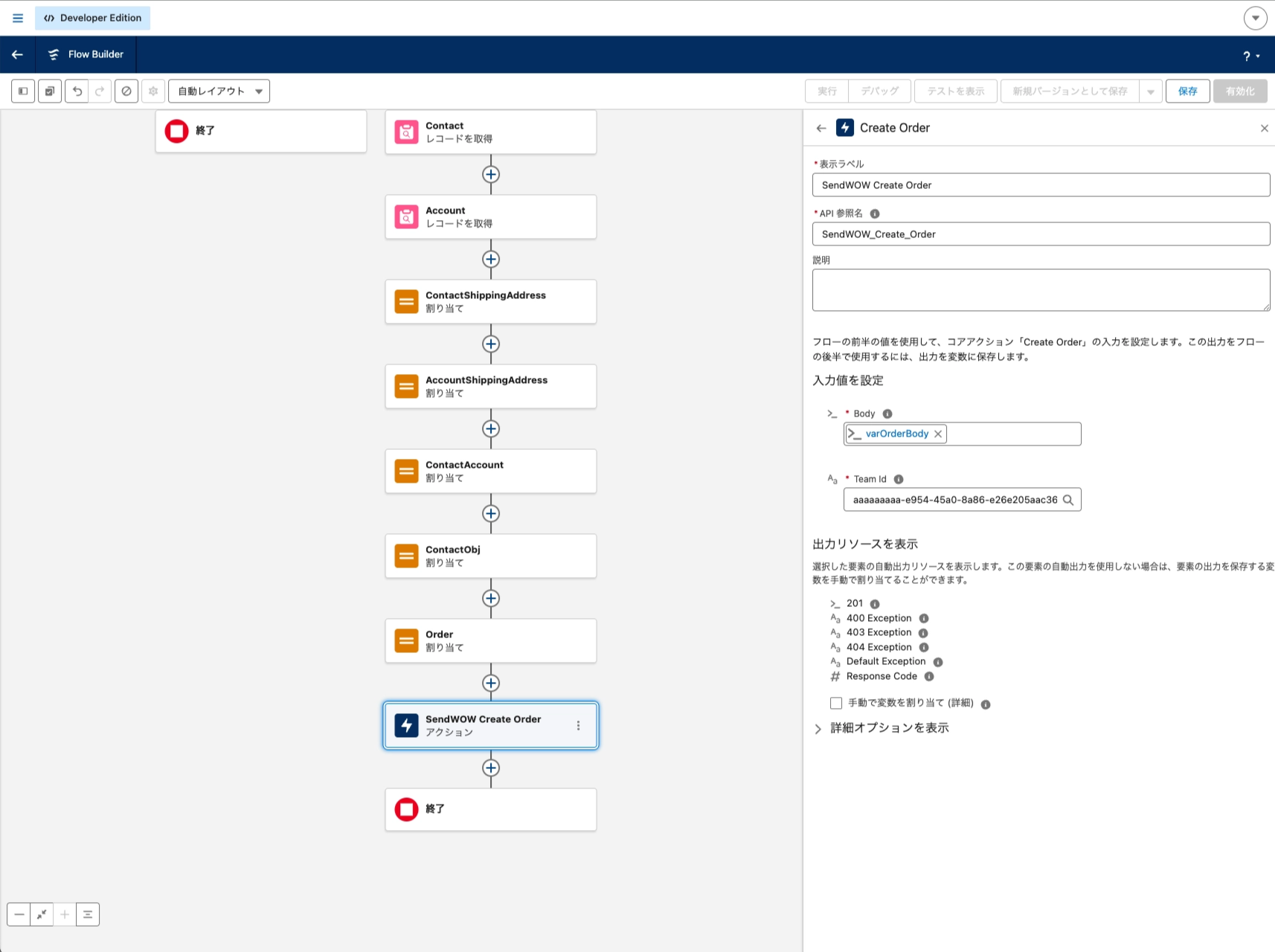Expand 詳細オプションを表示 section
The height and width of the screenshot is (952, 1275).
(881, 728)
